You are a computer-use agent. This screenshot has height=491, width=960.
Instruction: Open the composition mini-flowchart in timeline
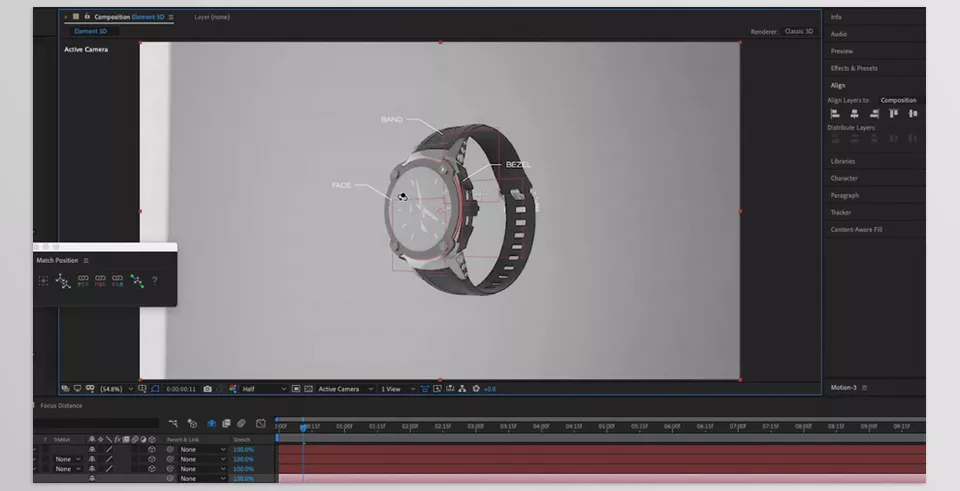click(173, 424)
